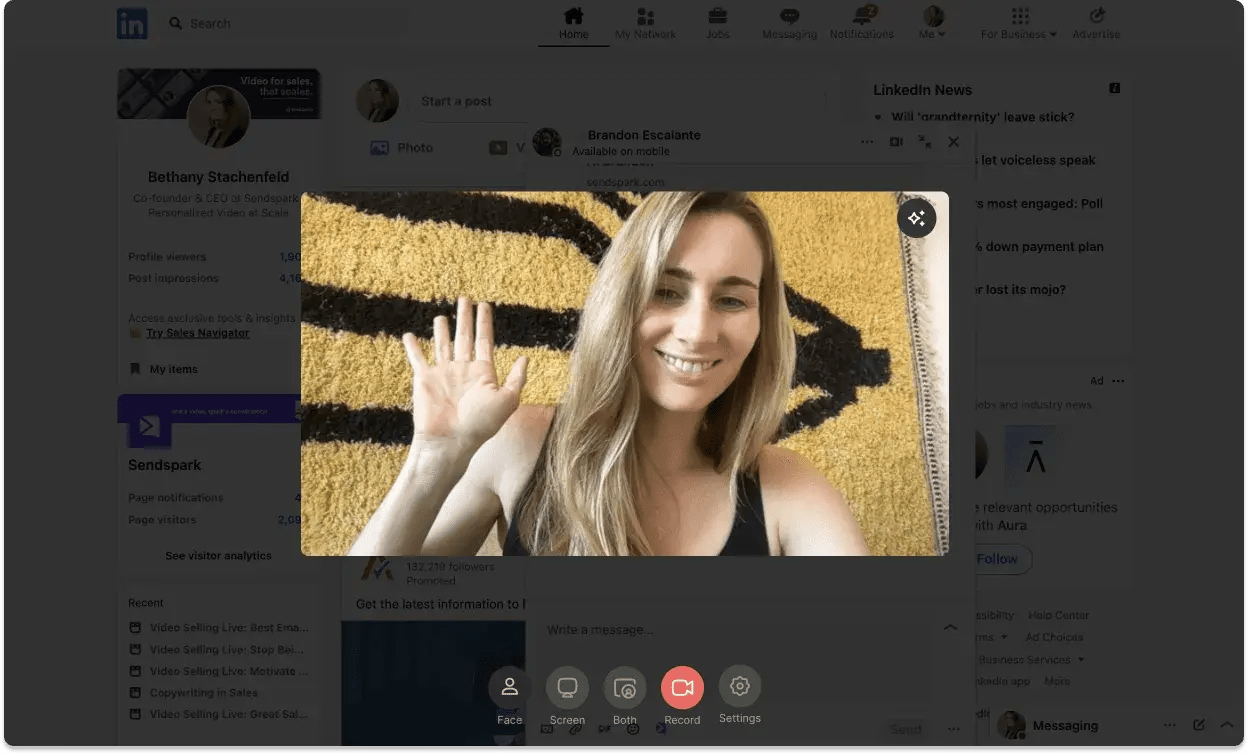
Task: Open the For Business dropdown
Action: point(1019,23)
